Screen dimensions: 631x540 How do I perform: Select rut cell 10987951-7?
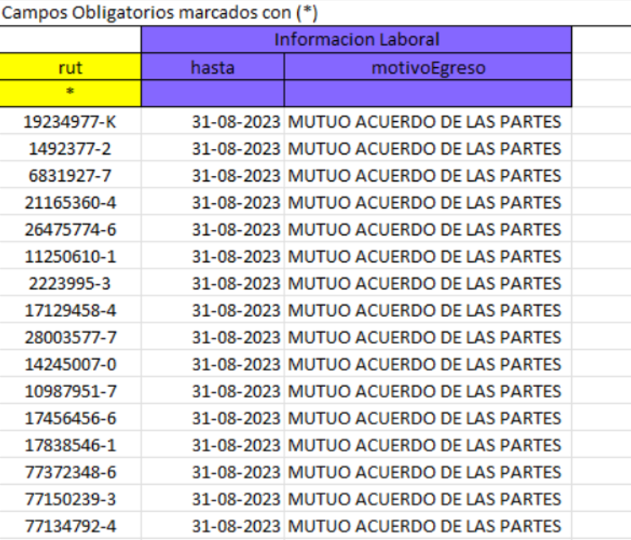point(70,391)
